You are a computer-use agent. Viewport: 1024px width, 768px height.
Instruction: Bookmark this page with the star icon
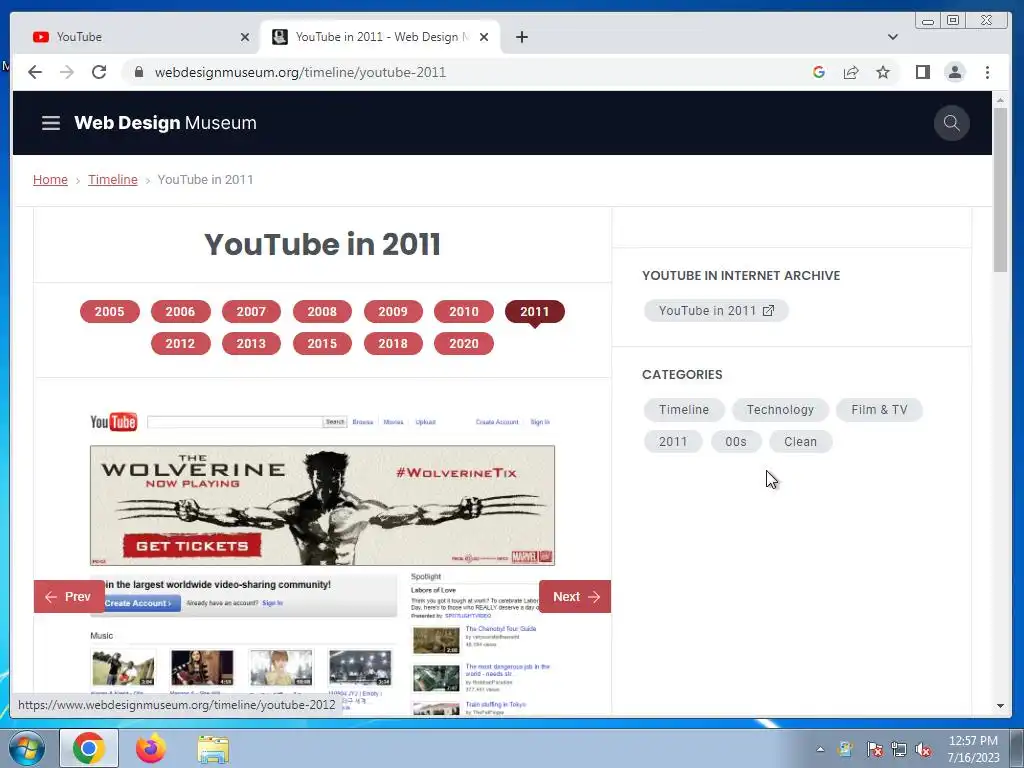[x=883, y=72]
